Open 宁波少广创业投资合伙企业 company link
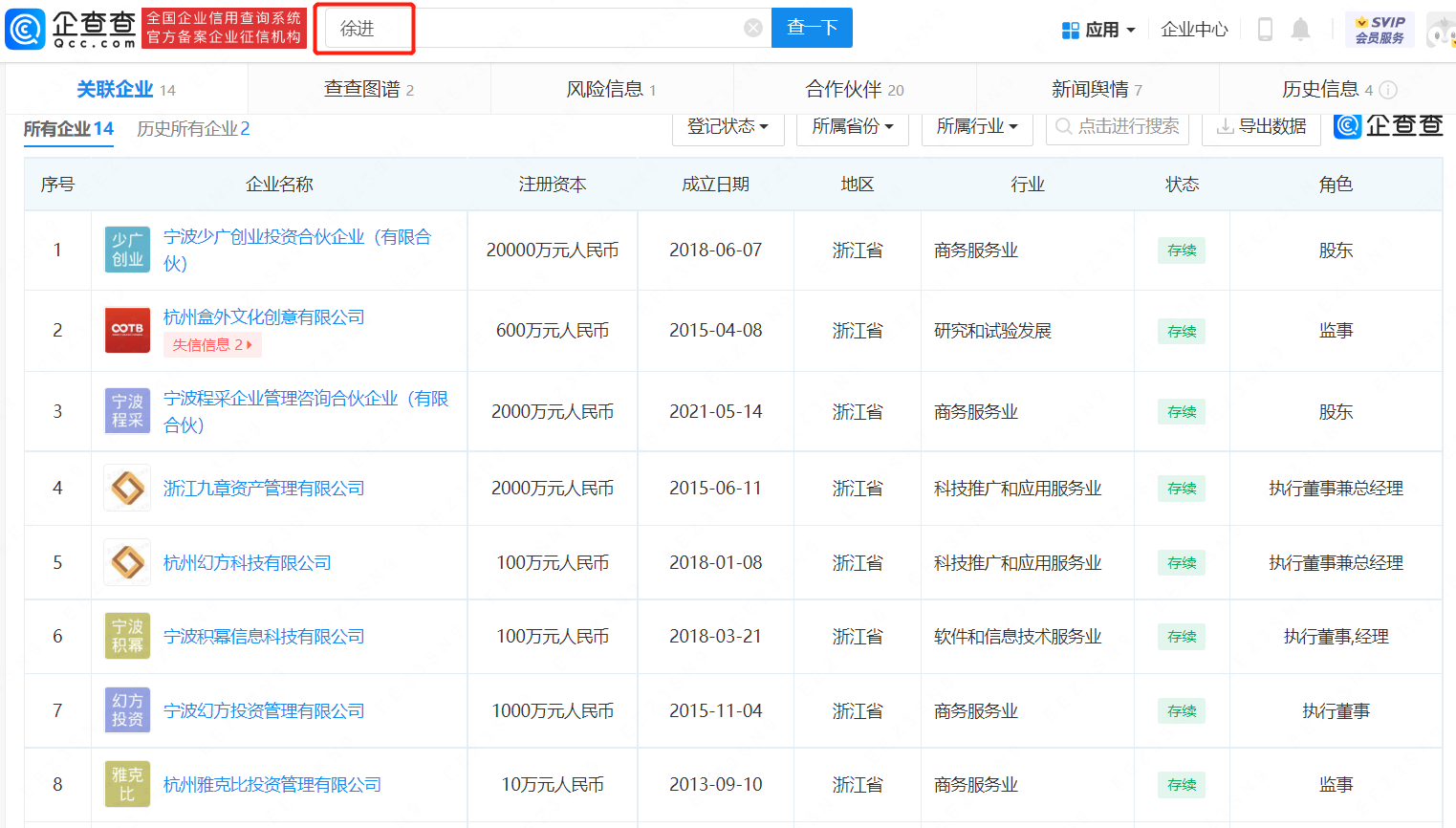The width and height of the screenshot is (1456, 828). pyautogui.click(x=297, y=250)
